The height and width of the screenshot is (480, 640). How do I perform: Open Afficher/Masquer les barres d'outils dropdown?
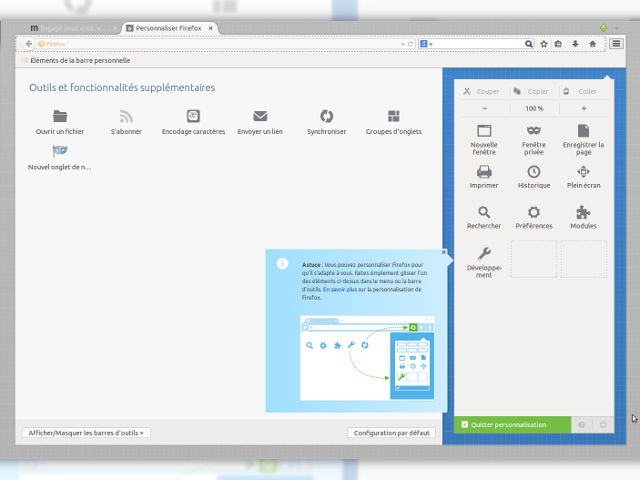[86, 433]
